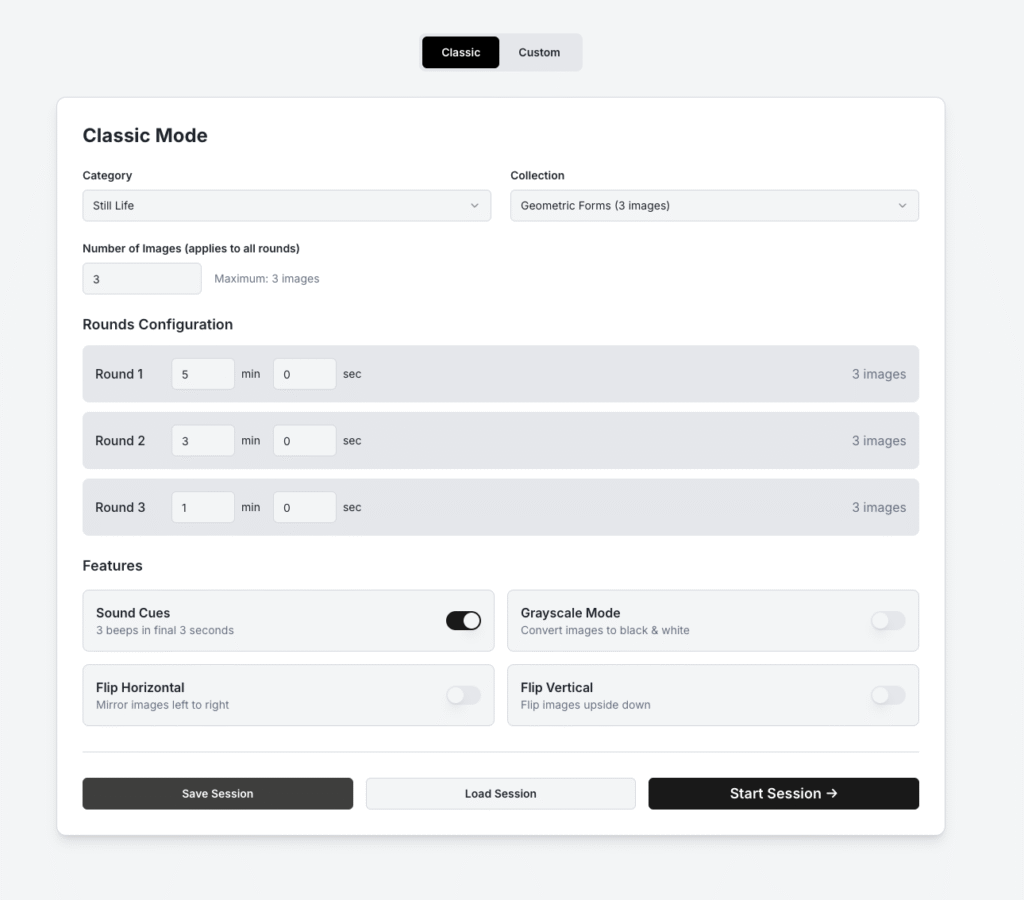Image resolution: width=1024 pixels, height=900 pixels.
Task: Click the Load Session button
Action: coord(500,794)
